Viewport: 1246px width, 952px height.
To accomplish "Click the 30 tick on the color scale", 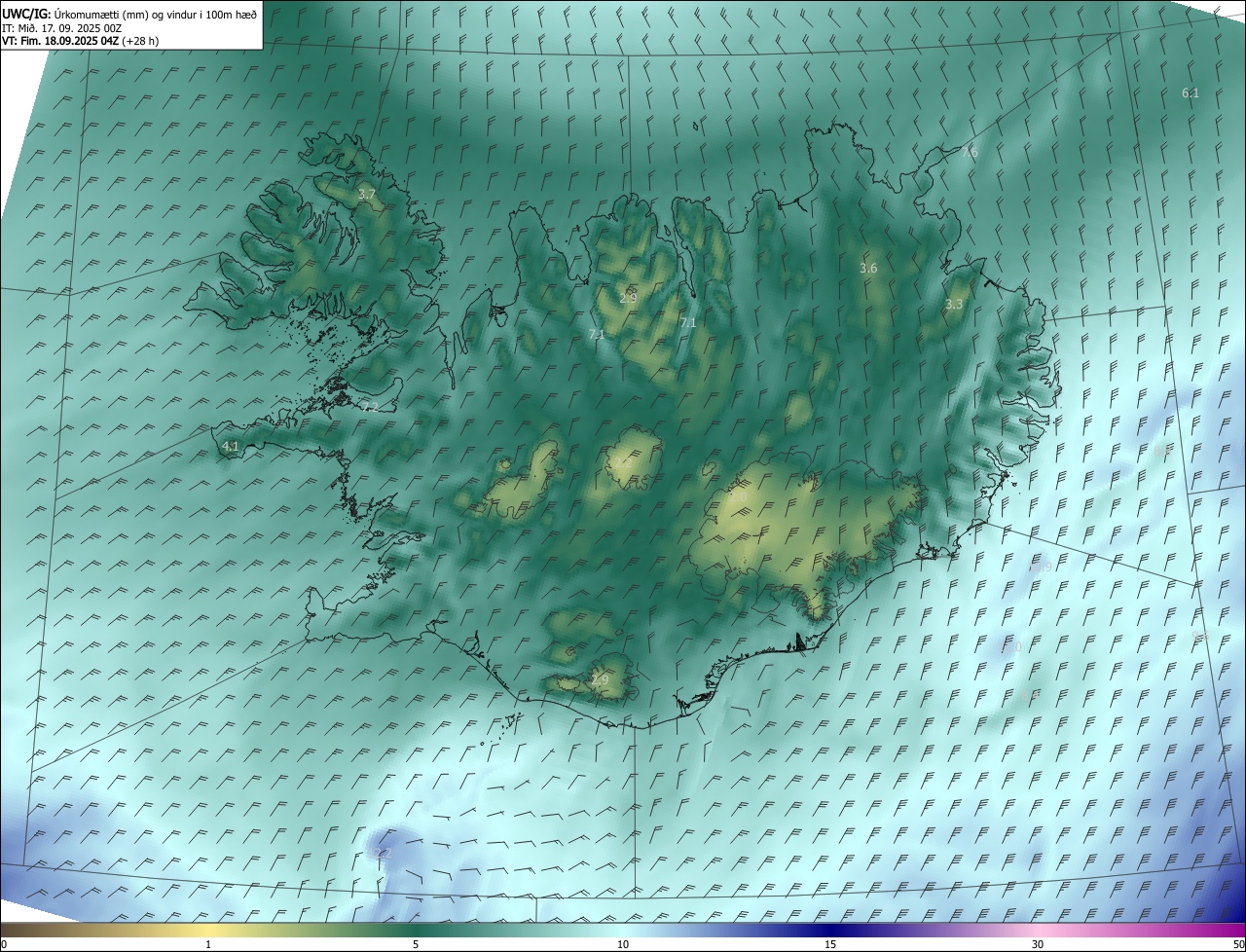I will click(1038, 944).
